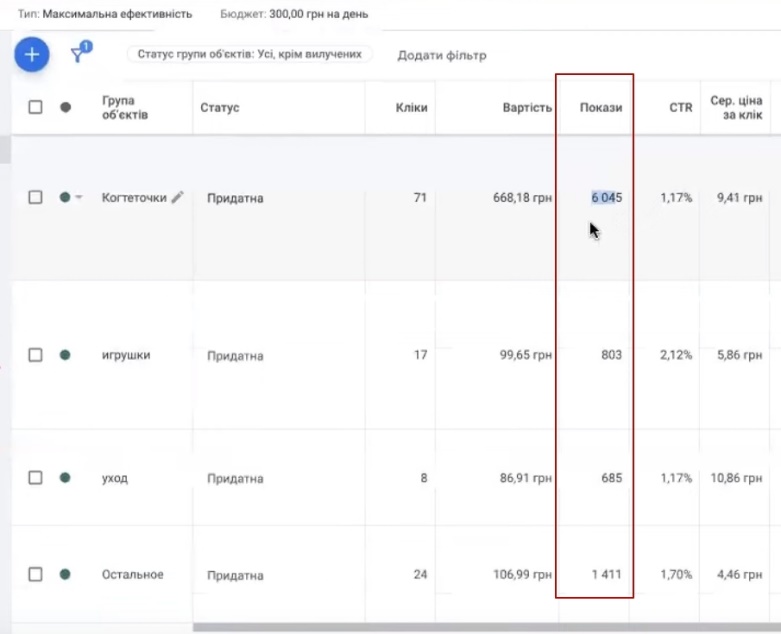The image size is (781, 634).
Task: Open the Остальное asset group link
Action: click(x=132, y=575)
